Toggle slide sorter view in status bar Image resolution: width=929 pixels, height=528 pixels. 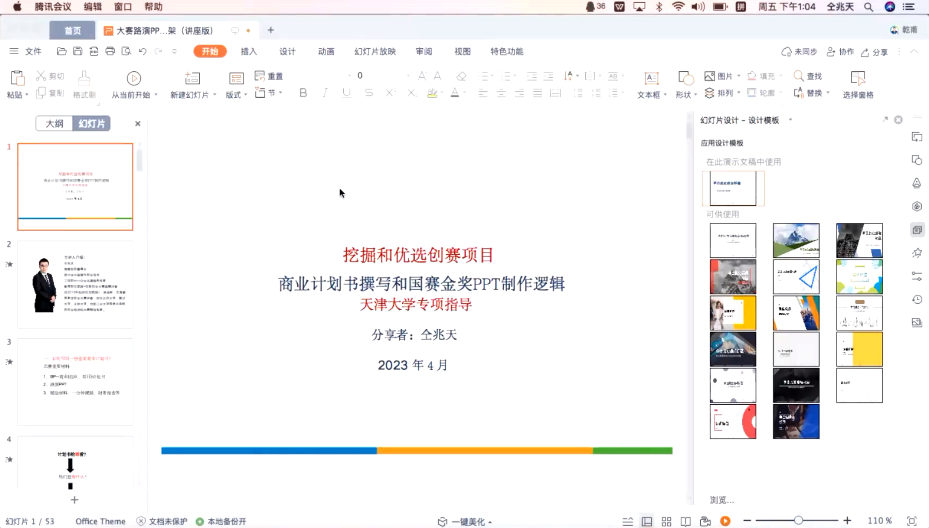tap(666, 521)
